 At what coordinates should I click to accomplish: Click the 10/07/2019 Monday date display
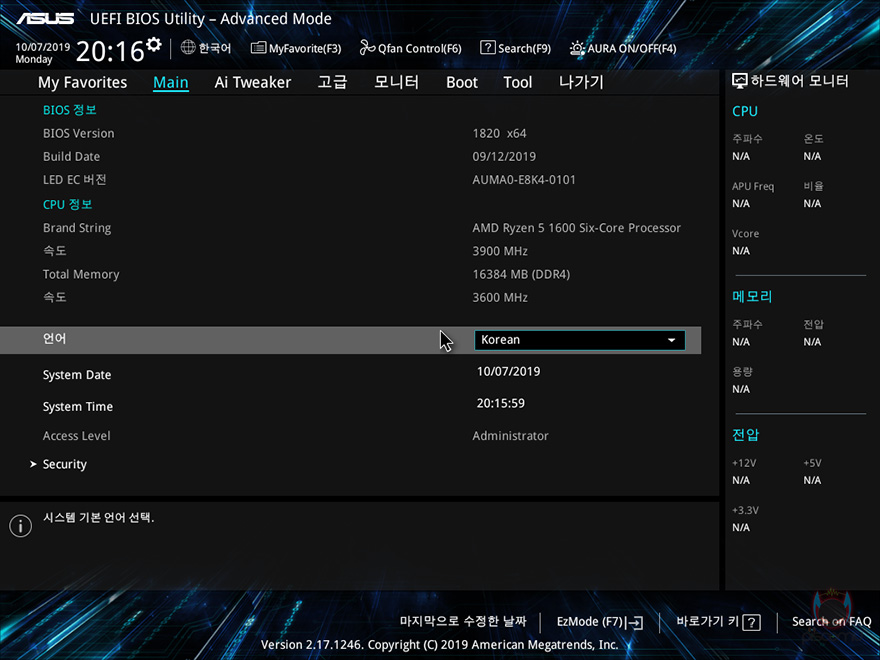tap(43, 53)
